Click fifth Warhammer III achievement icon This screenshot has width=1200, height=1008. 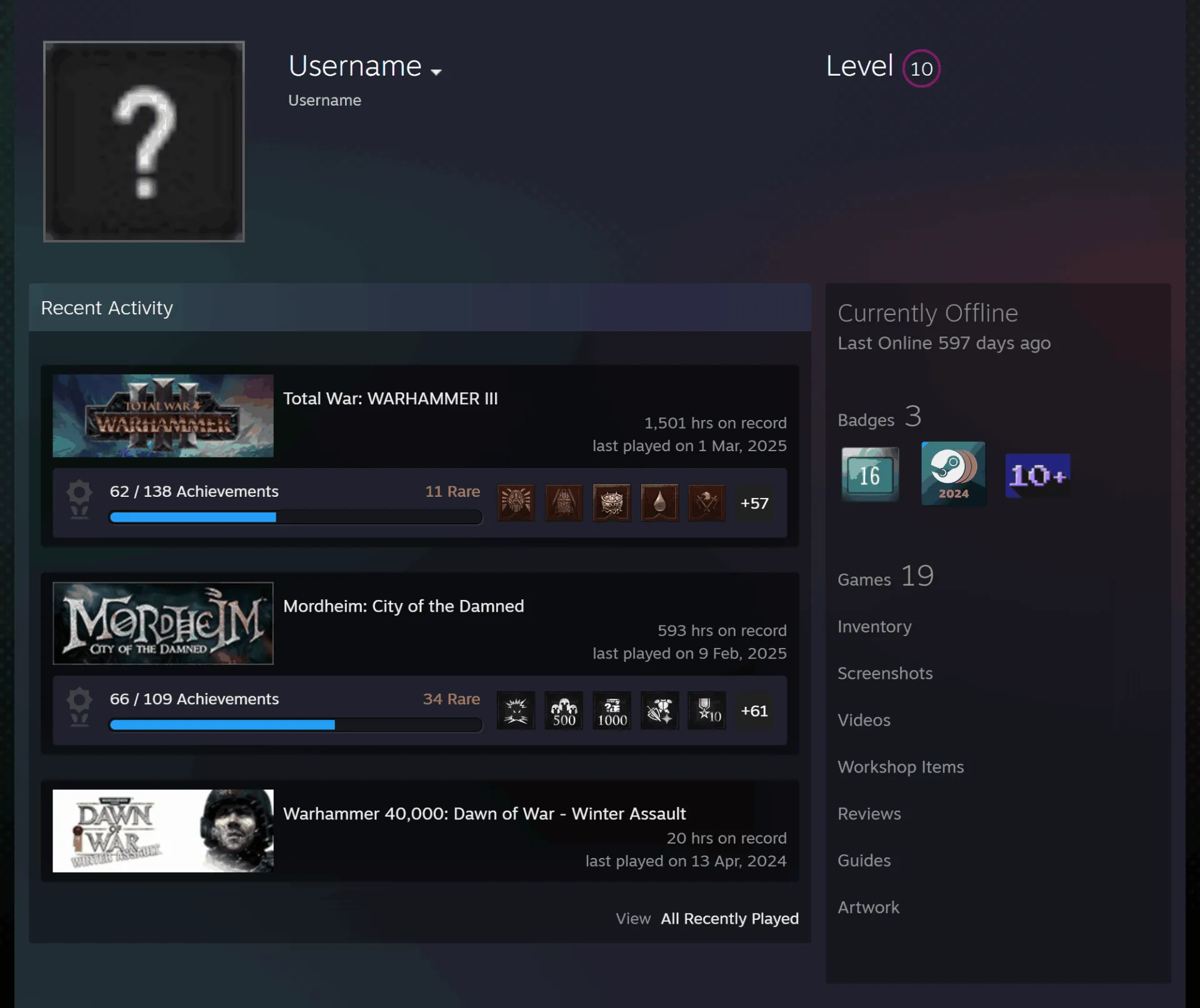[707, 502]
